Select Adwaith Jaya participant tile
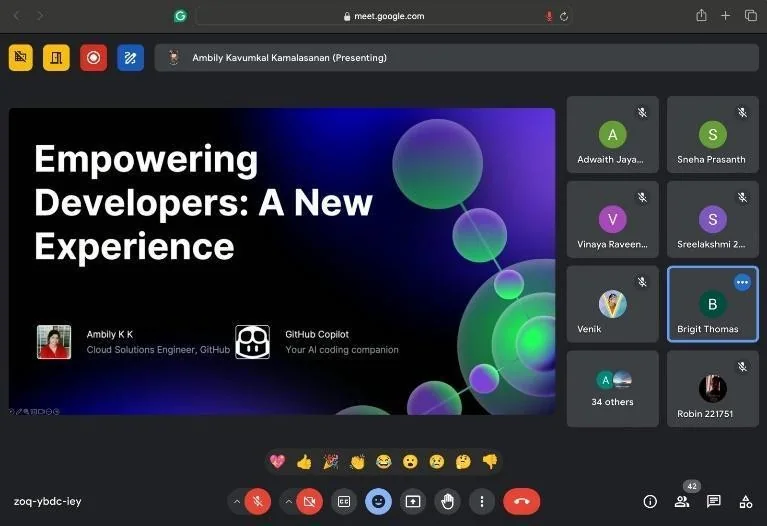The image size is (767, 526). 612,135
